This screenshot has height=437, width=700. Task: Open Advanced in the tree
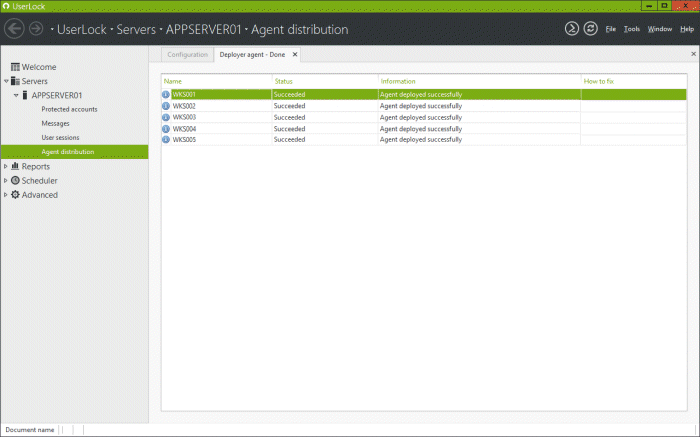tap(40, 195)
